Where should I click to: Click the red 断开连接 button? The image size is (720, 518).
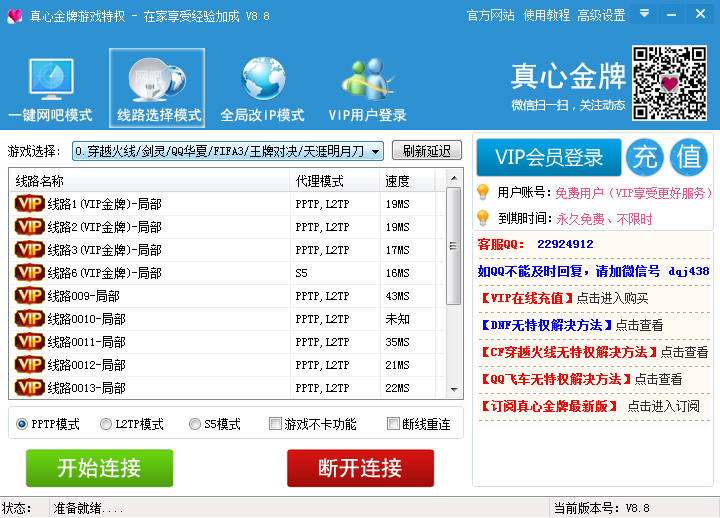[x=360, y=468]
